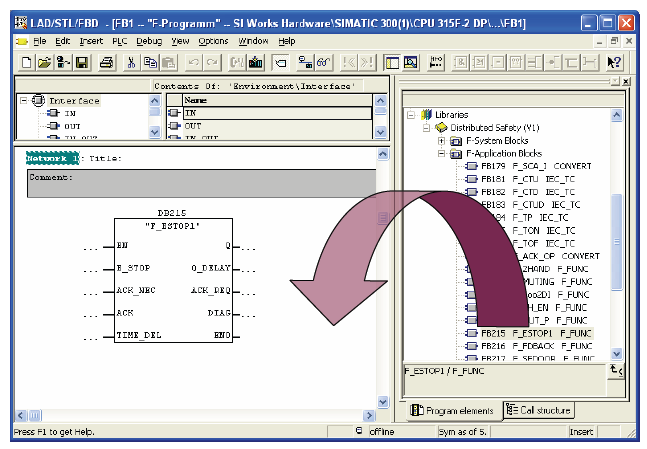
Task: Open the Insert menu
Action: [x=91, y=41]
